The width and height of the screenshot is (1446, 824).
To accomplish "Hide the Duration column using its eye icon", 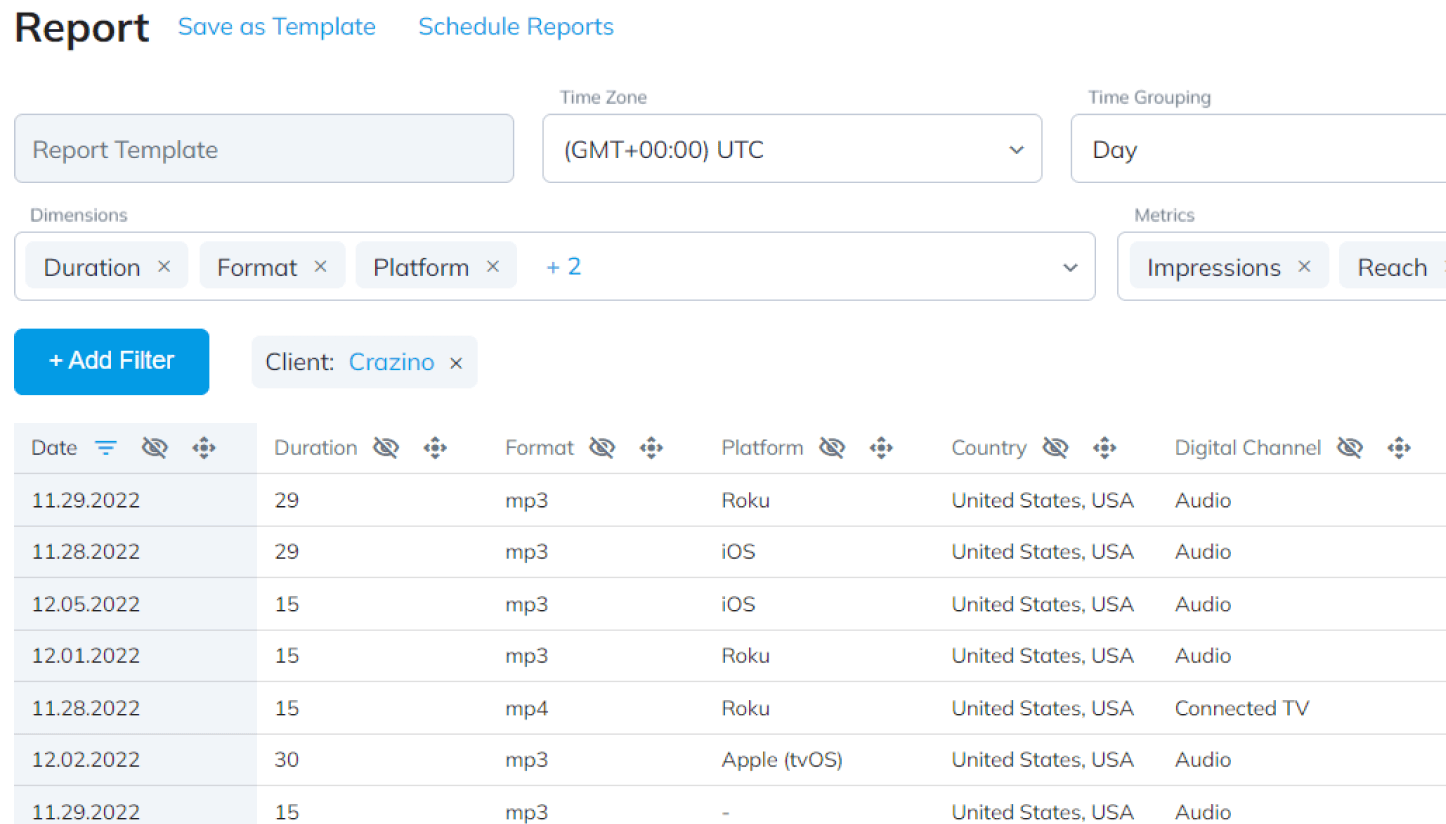I will [x=386, y=448].
